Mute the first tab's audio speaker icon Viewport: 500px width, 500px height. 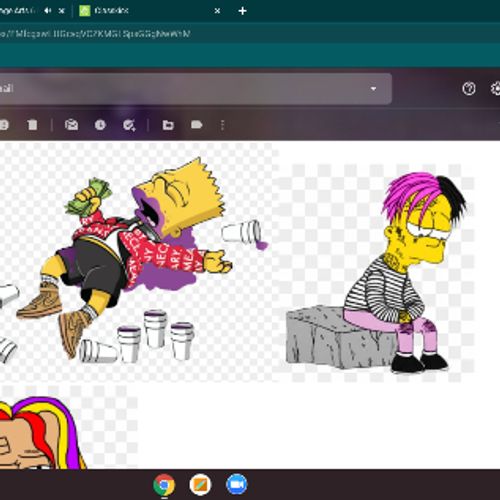coord(48,11)
